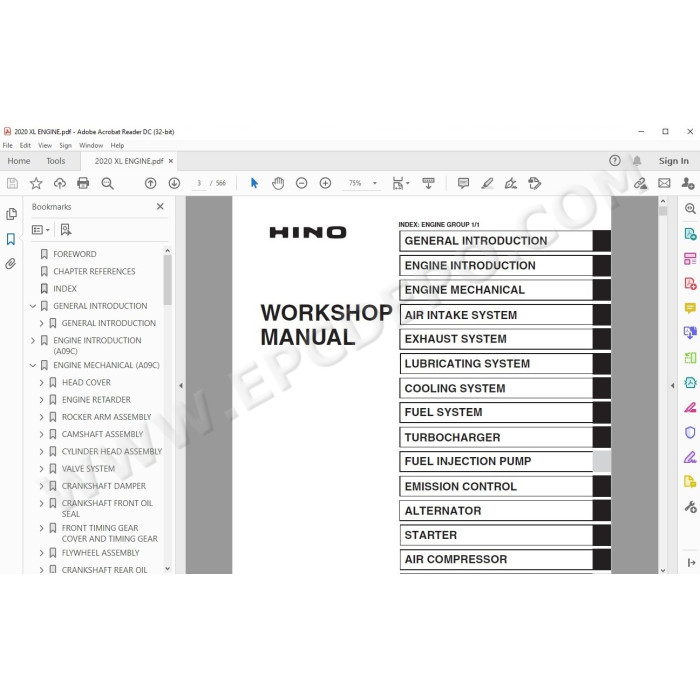Switch to the Home tab
Image resolution: width=700 pixels, height=700 pixels.
tap(19, 161)
